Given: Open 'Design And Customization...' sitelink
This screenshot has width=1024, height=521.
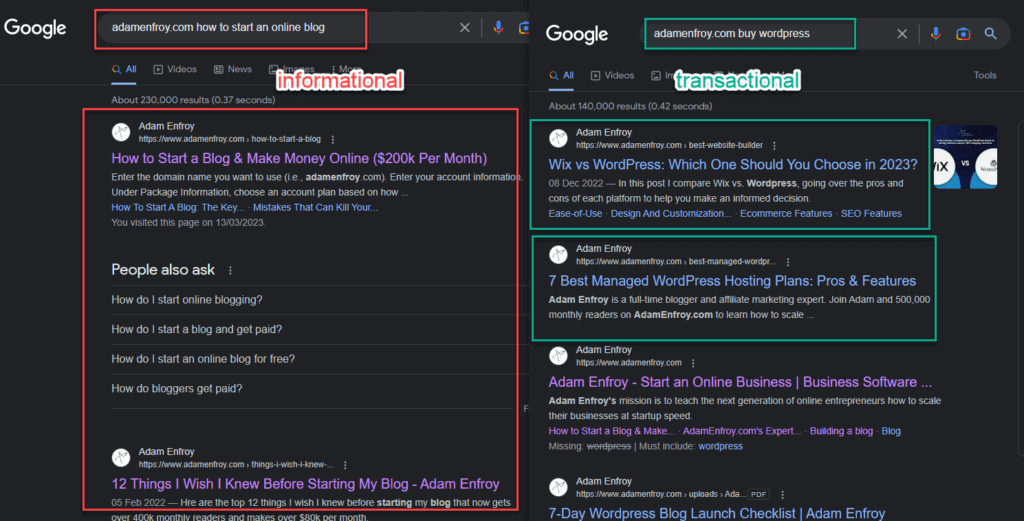Looking at the screenshot, I should tap(671, 214).
